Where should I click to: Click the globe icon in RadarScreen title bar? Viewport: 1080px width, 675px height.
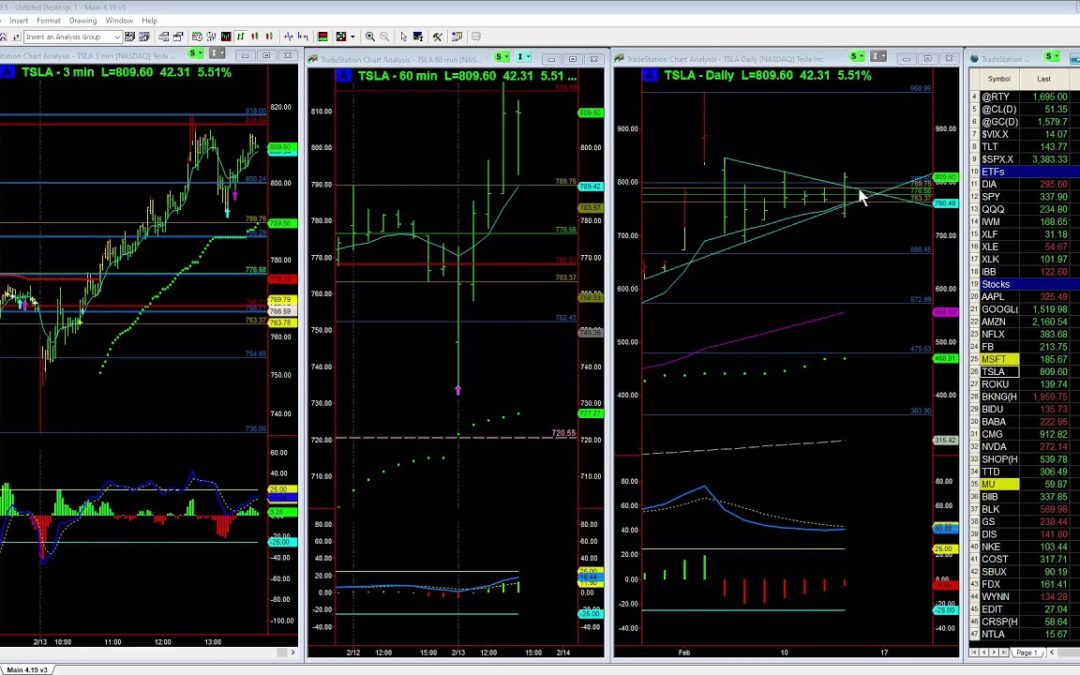click(975, 59)
